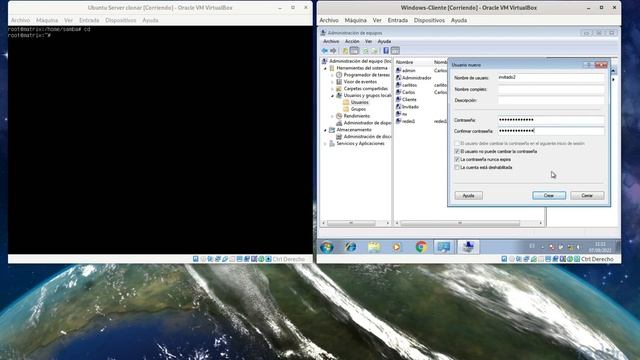
Task: Uncheck 'El usuario no puede cambiar la contraseña'
Action: pos(457,151)
